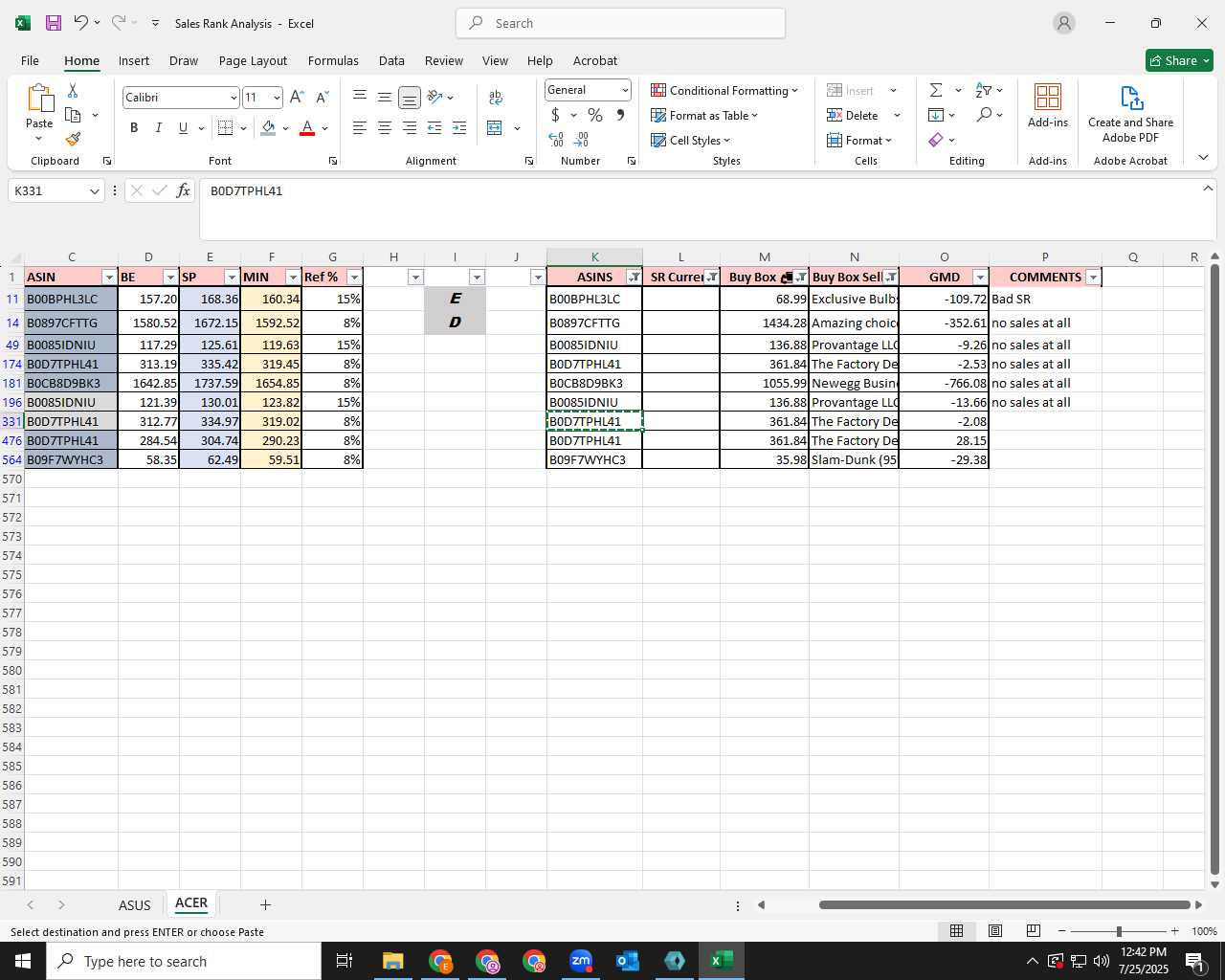The height and width of the screenshot is (980, 1225).
Task: Open the font name Calibri dropdown
Action: tap(233, 98)
